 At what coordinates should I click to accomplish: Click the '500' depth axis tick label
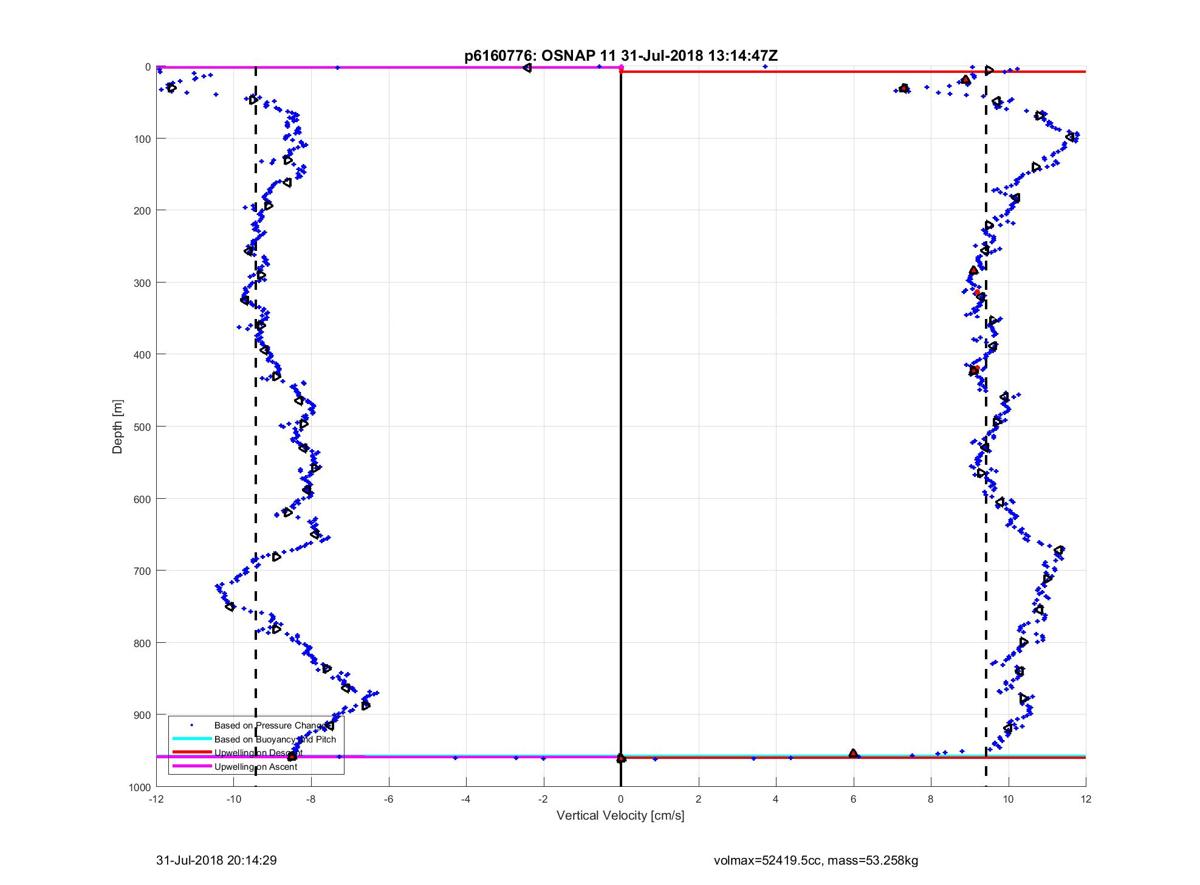click(141, 427)
